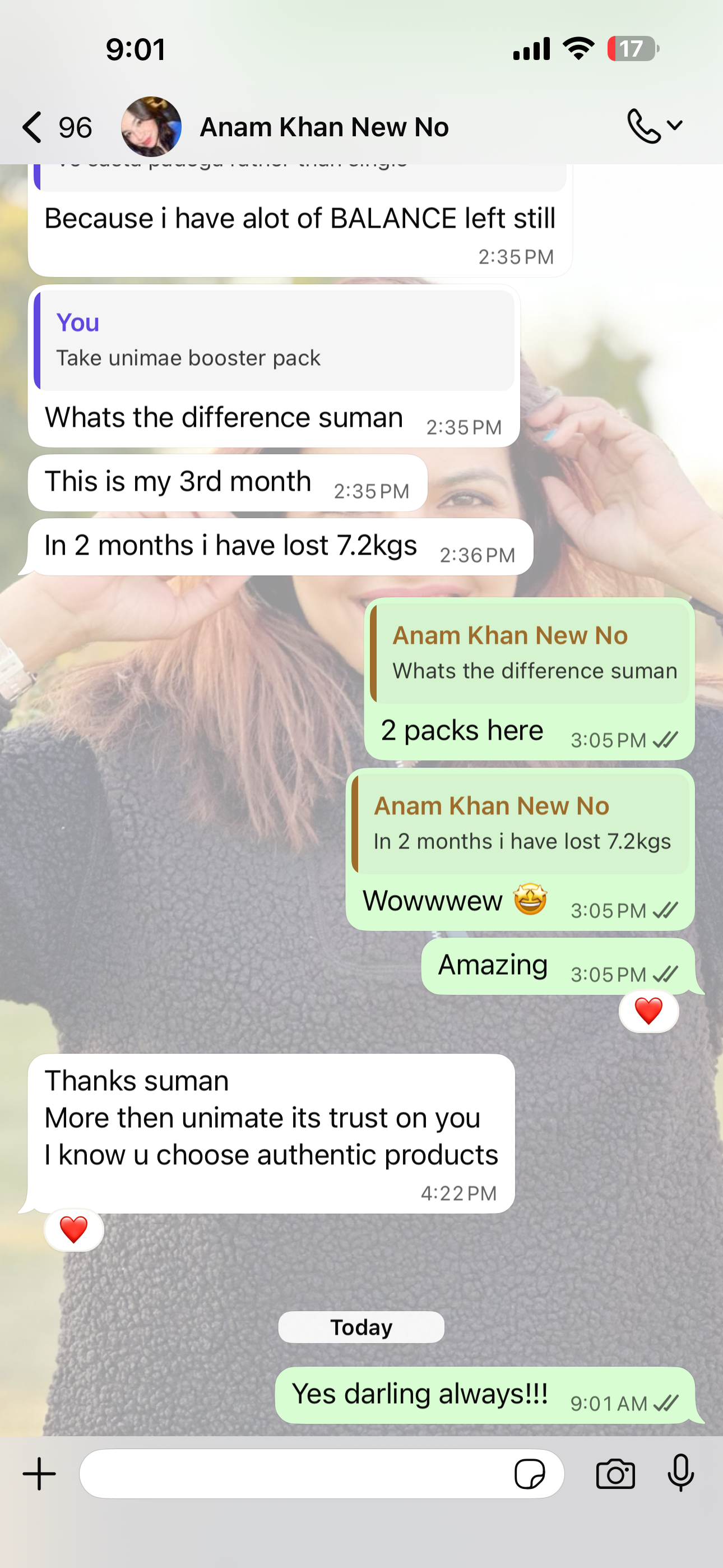Open quoted 'In 2 months i have lost 7.2kgs'
This screenshot has width=723, height=1568.
[520, 824]
